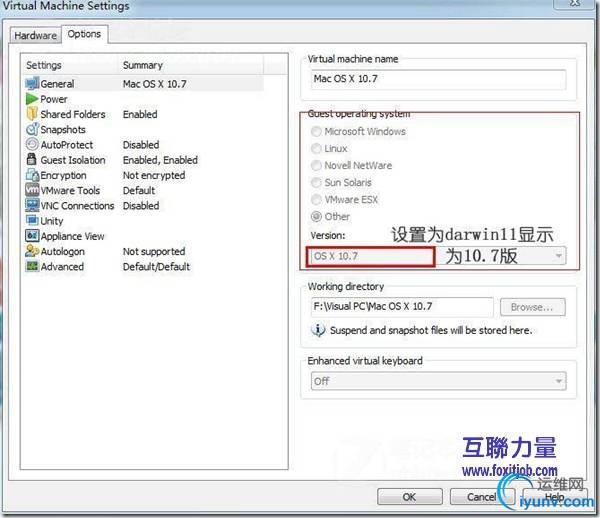600x518 pixels.
Task: Open the Enhanced virtual keyboard dropdown
Action: click(x=439, y=381)
